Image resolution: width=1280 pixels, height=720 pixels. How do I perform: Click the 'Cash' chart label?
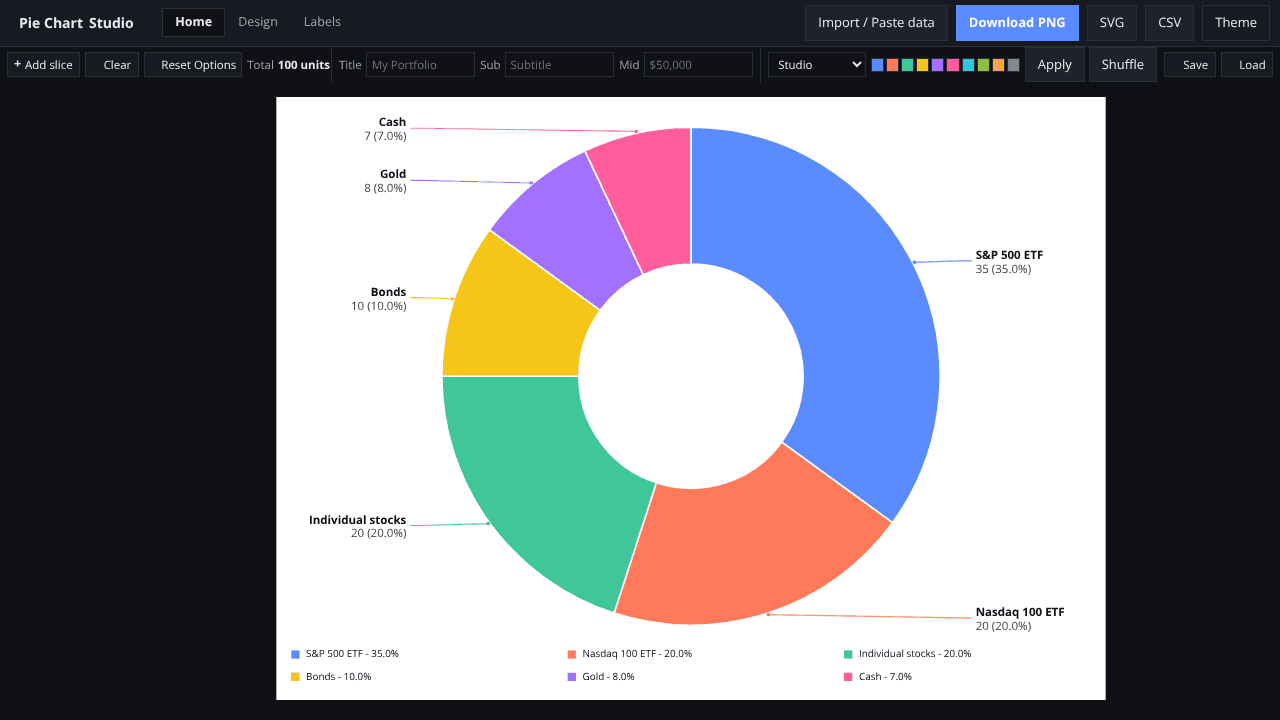(x=392, y=122)
